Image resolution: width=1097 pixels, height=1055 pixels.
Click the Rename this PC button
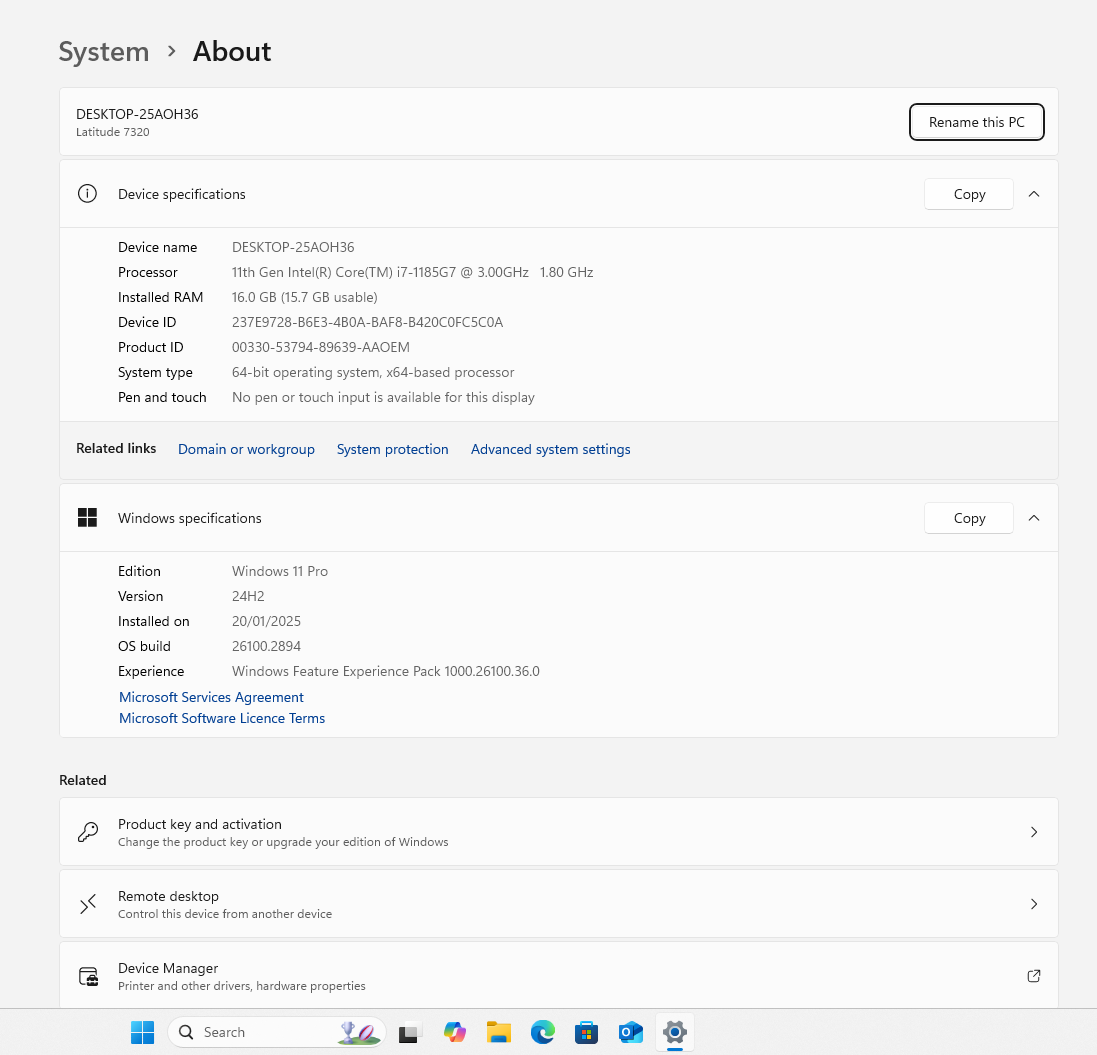point(976,122)
